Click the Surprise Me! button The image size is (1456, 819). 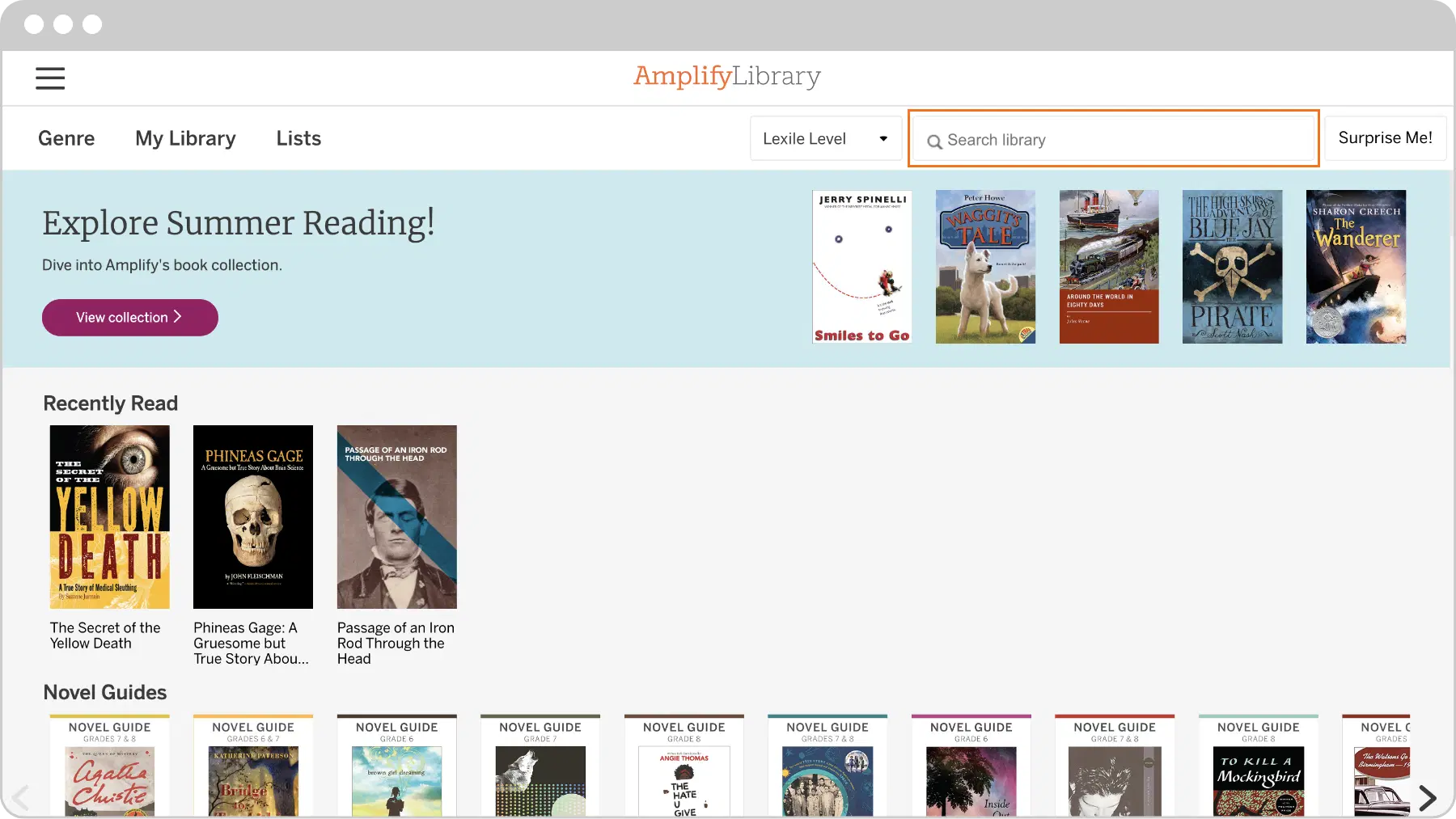coord(1385,138)
